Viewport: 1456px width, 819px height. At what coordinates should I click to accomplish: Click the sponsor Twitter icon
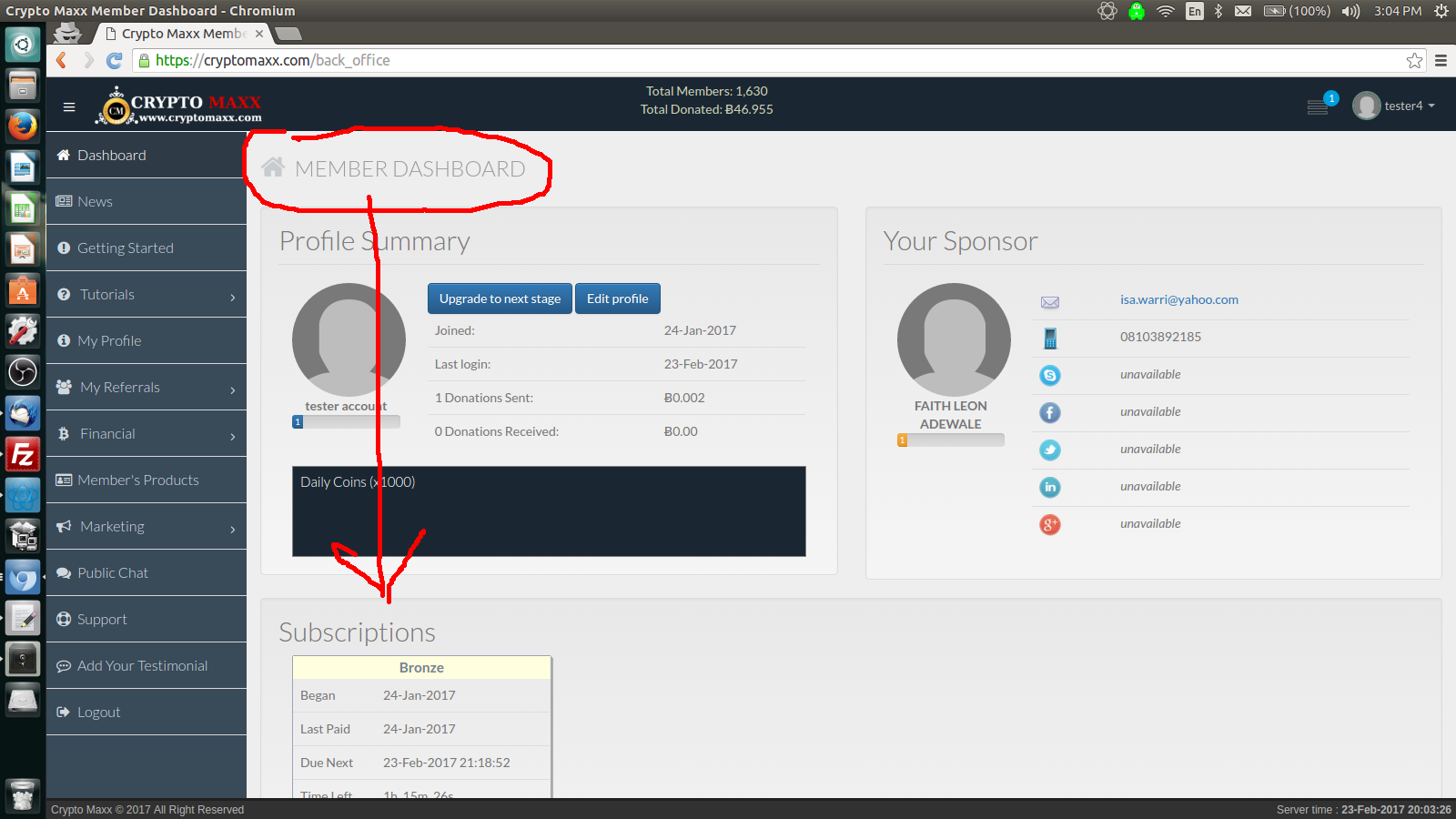click(x=1050, y=450)
